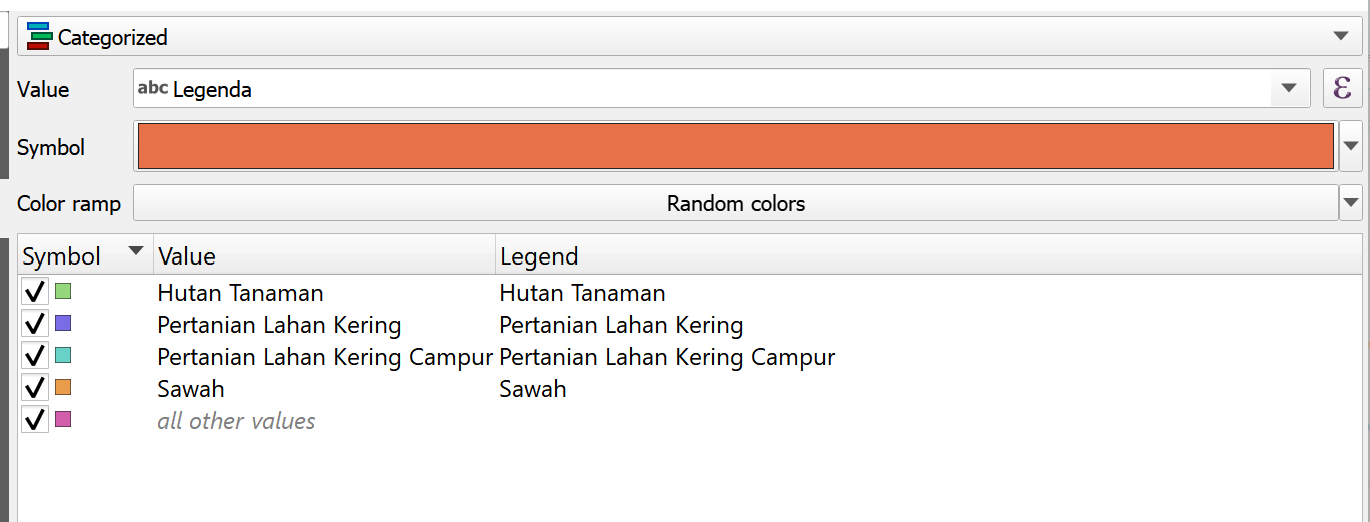Click the Pertanian Lahan Kering purple symbol
The width and height of the screenshot is (1370, 522).
(63, 324)
